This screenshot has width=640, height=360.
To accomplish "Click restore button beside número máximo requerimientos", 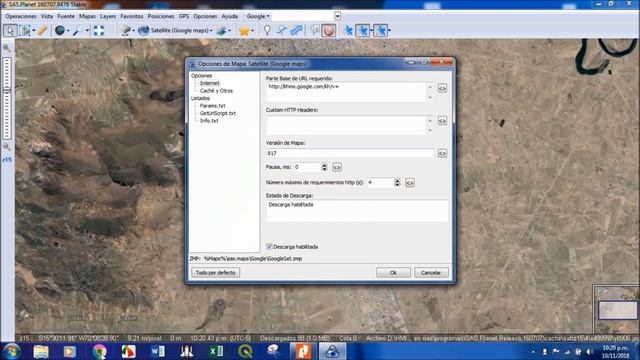I will click(410, 182).
